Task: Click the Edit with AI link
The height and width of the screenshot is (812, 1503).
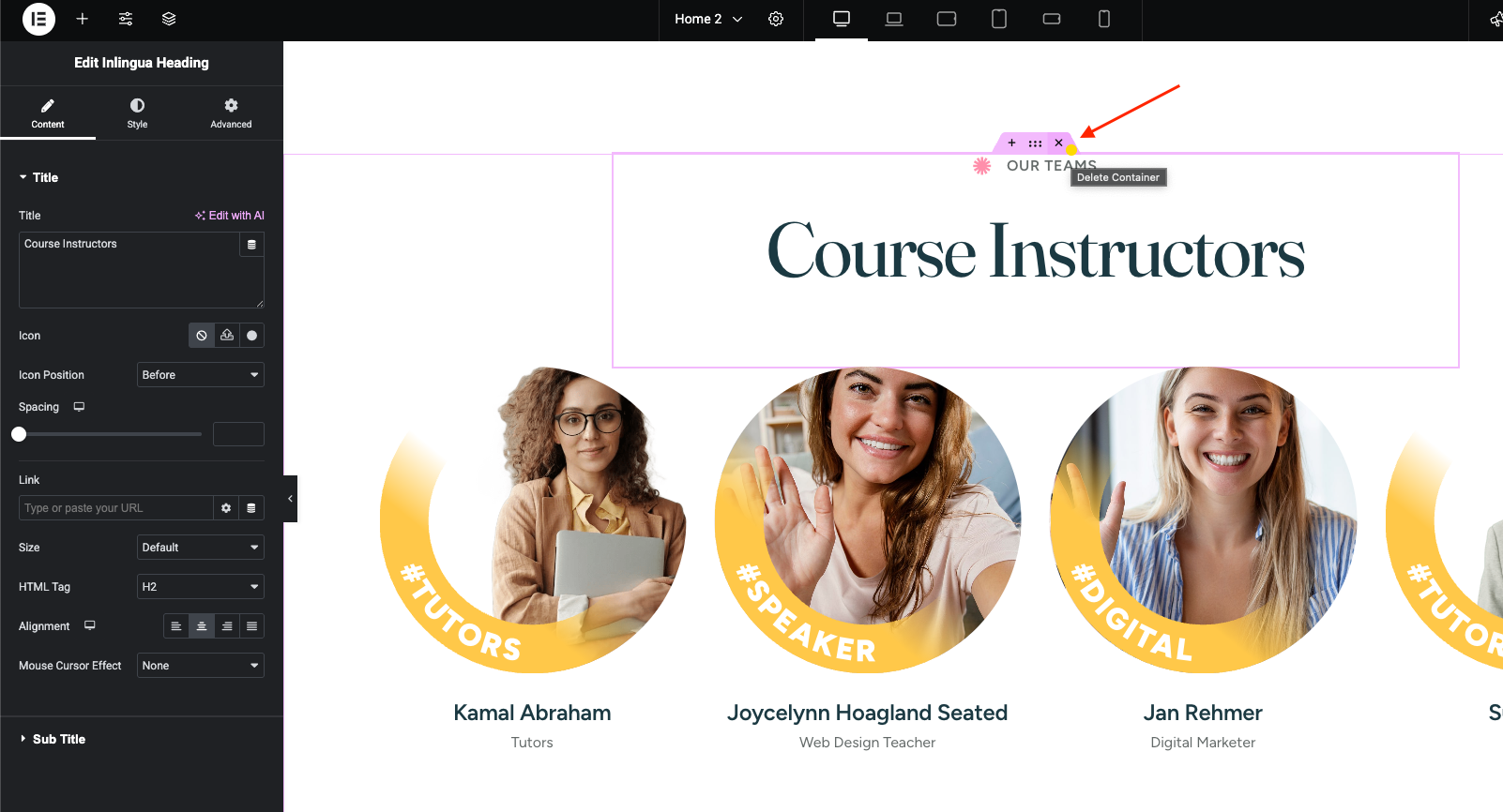Action: [230, 216]
